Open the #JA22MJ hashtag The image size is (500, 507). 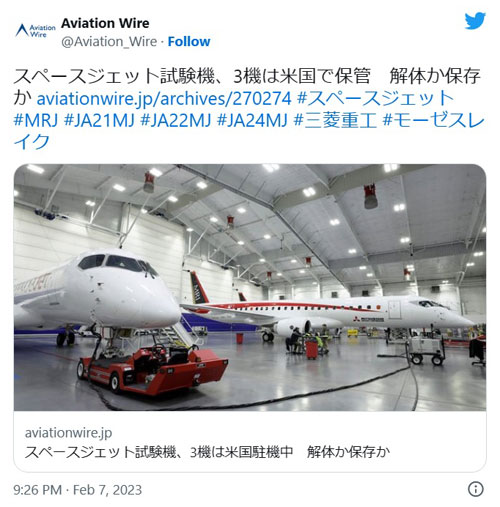176,120
